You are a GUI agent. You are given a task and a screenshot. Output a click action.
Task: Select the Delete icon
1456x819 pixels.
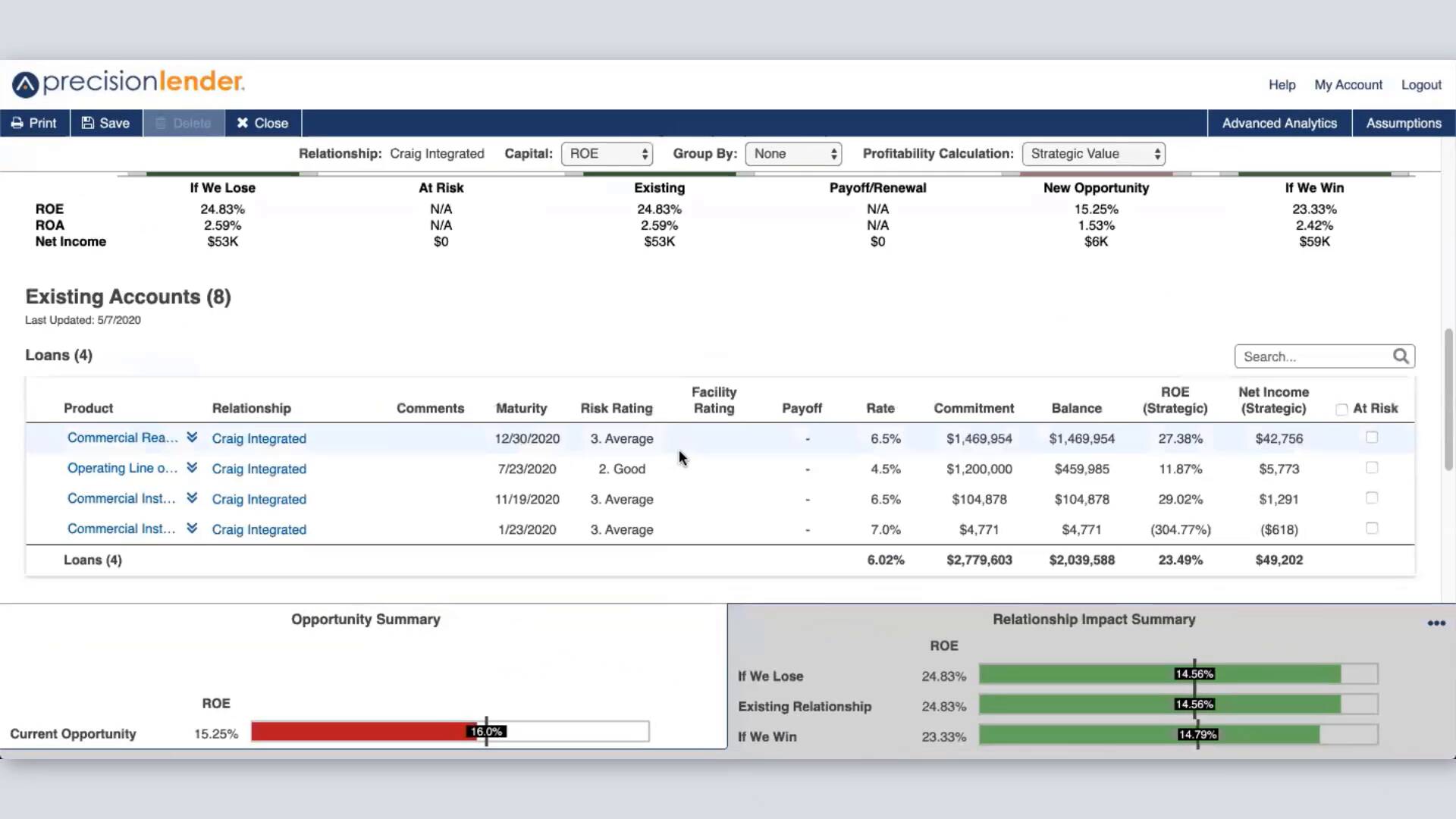(161, 122)
